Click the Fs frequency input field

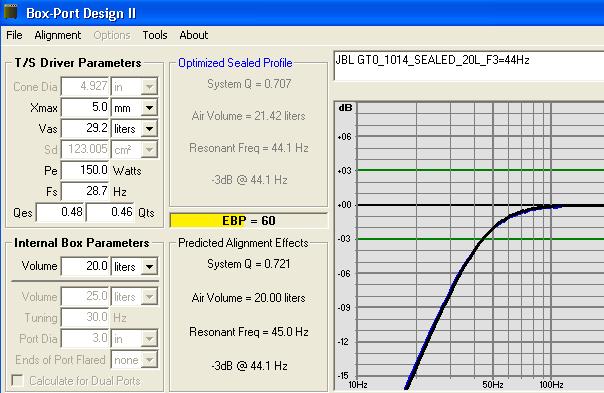tap(85, 191)
